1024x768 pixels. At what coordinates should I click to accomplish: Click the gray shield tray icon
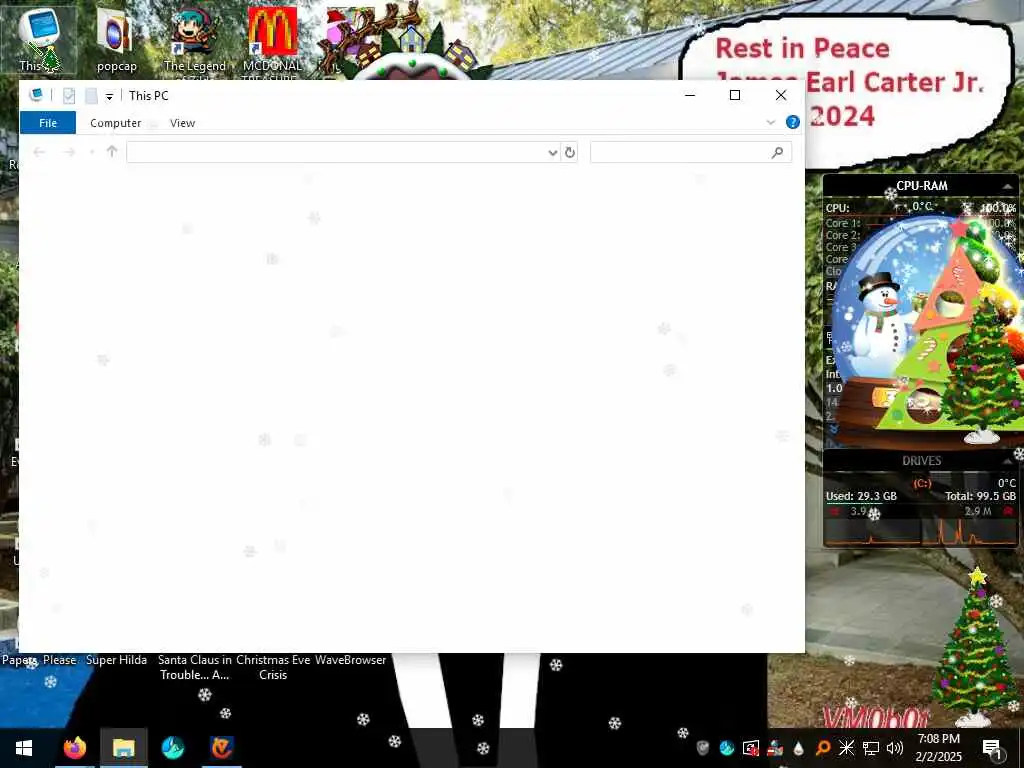click(703, 748)
